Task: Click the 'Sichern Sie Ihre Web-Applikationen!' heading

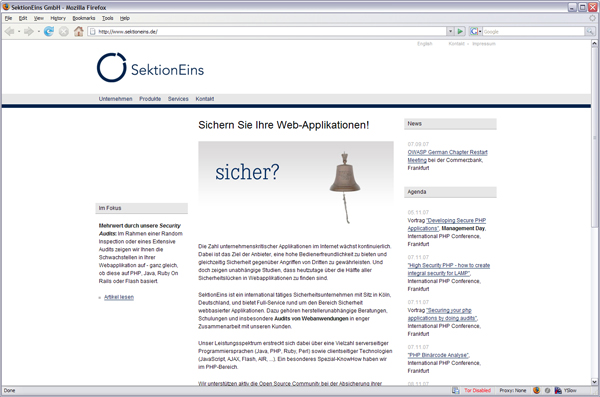Action: (x=284, y=125)
